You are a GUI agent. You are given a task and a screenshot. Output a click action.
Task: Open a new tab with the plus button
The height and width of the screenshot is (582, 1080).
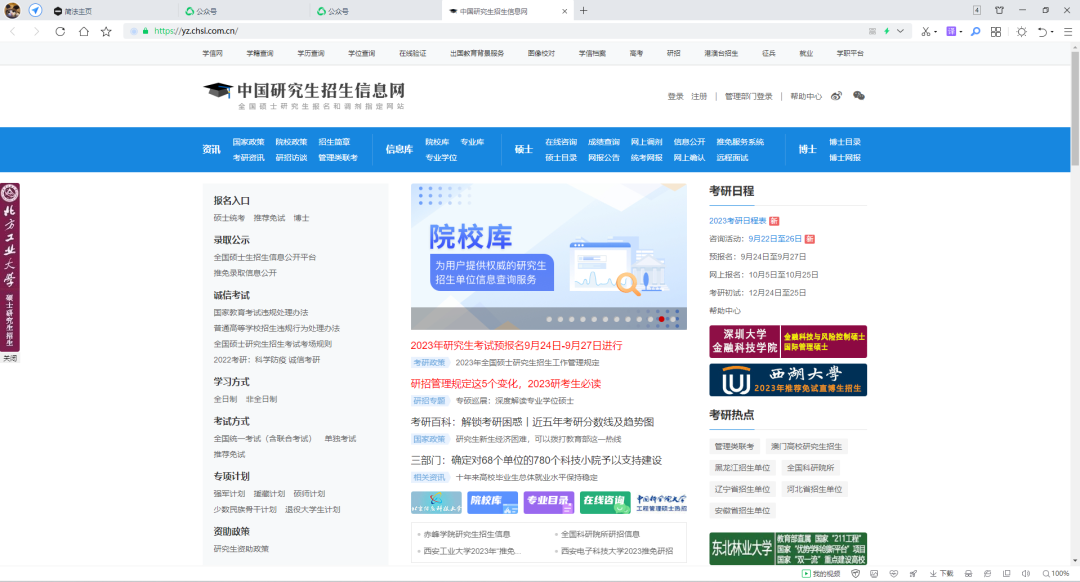583,10
